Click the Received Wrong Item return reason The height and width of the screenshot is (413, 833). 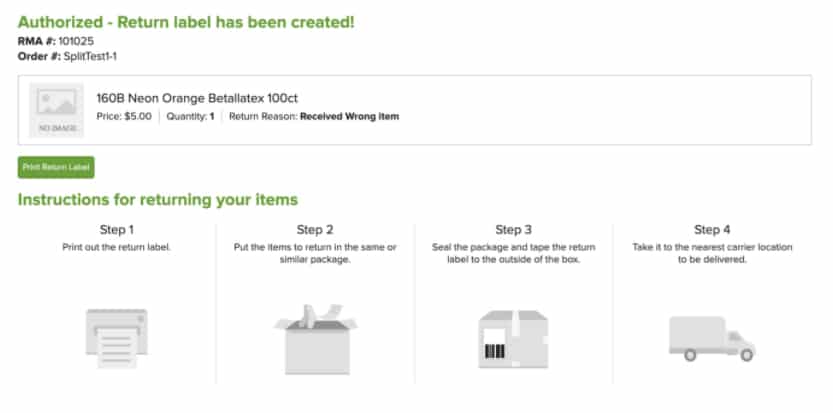[350, 116]
